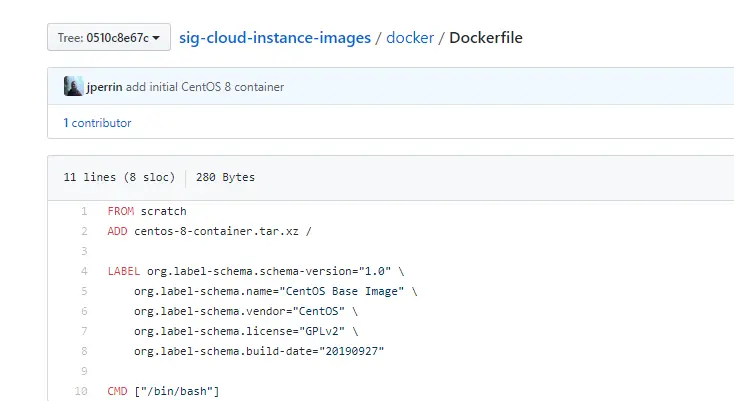The image size is (734, 401).
Task: Click the CMD ["/bin/bash"] code line
Action: [163, 391]
